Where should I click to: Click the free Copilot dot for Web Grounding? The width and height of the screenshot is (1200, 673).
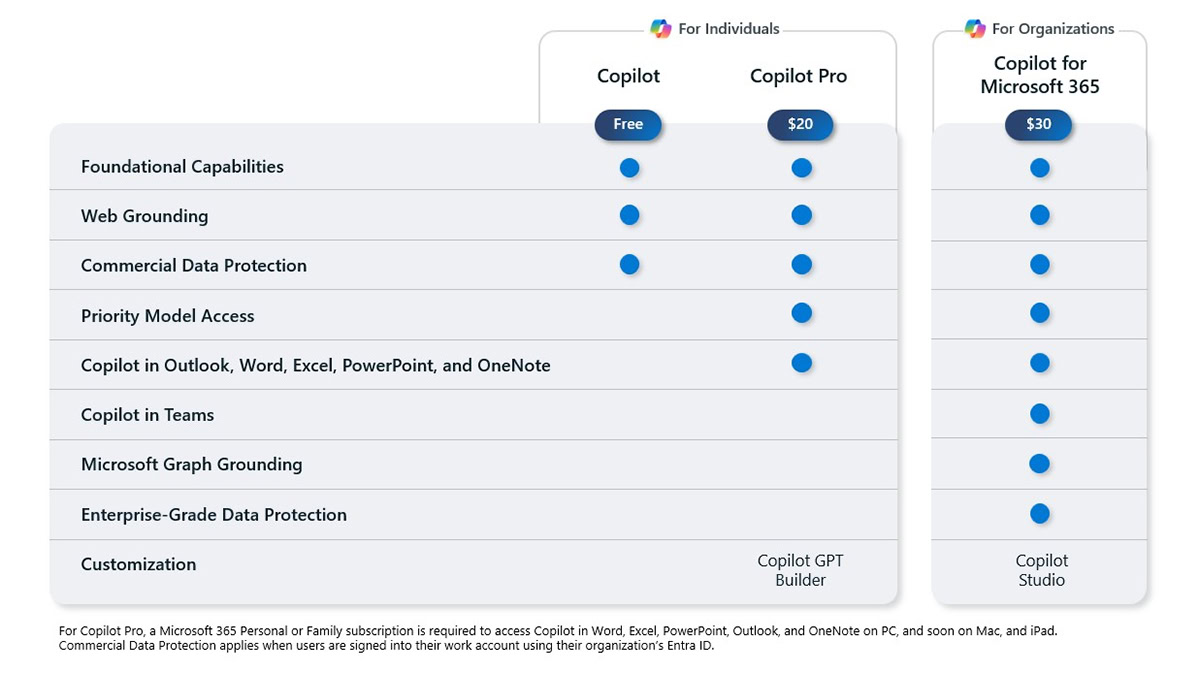tap(629, 215)
